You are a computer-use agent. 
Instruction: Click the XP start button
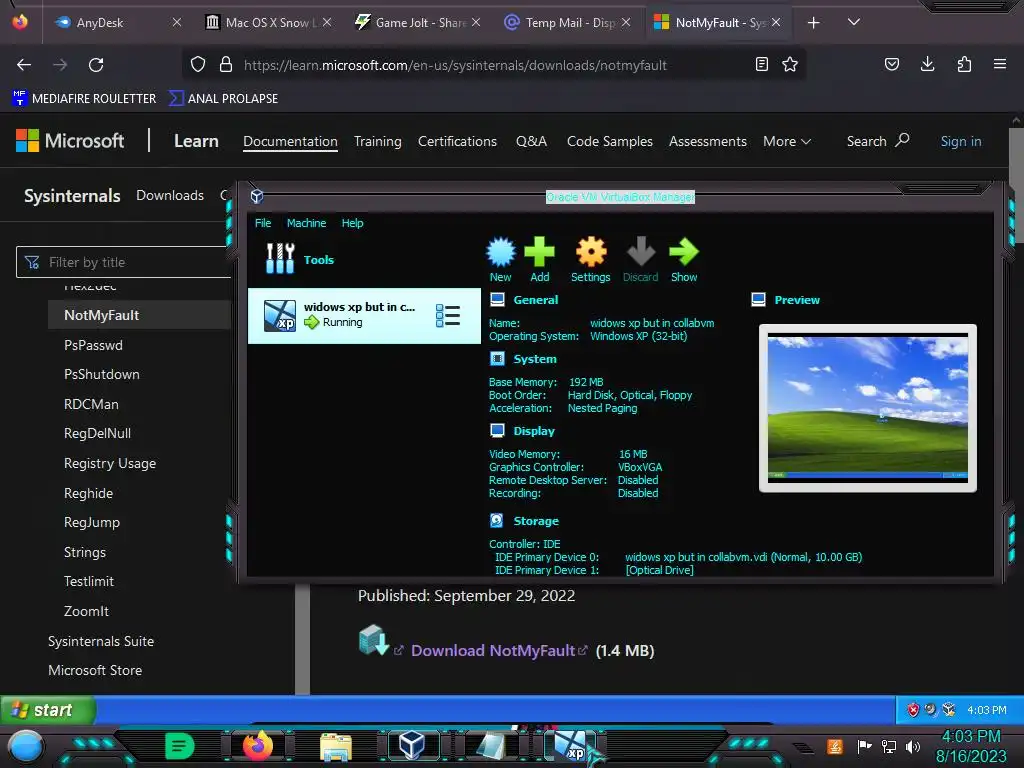point(48,710)
